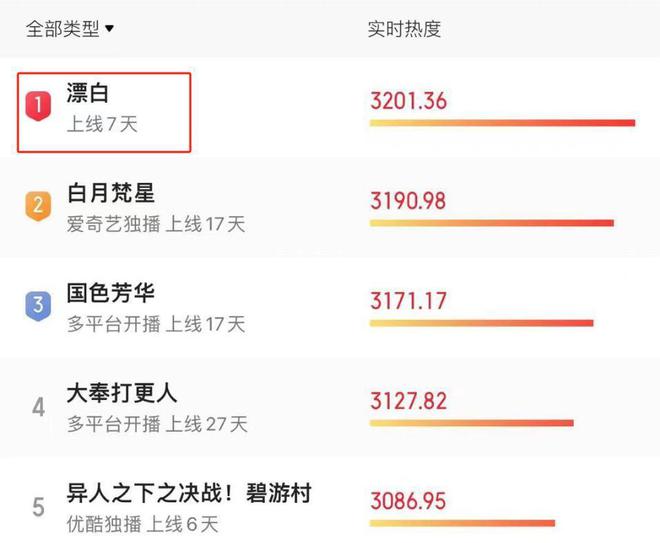
Task: Click the 优酷独播 上线6天 subtitle
Action: point(142,524)
